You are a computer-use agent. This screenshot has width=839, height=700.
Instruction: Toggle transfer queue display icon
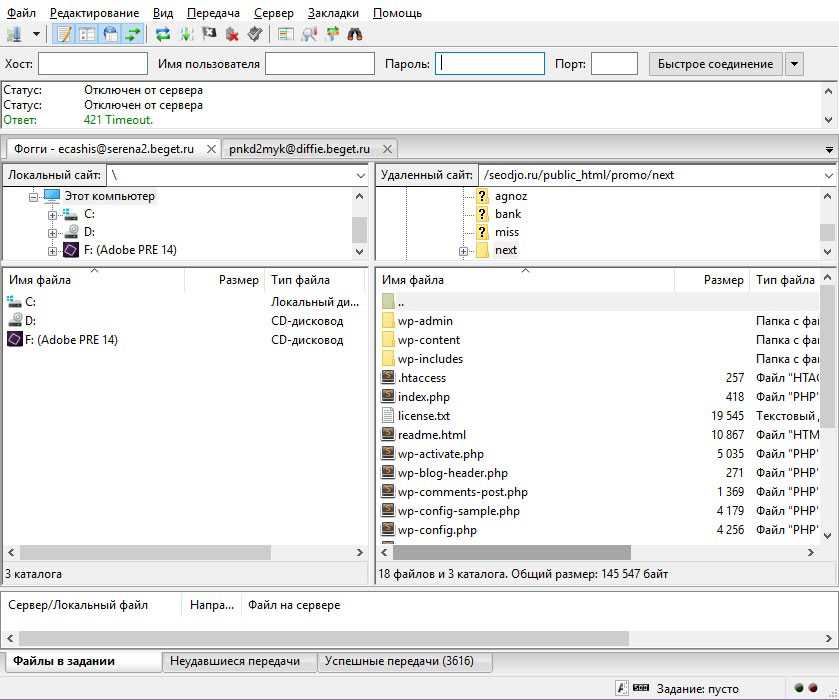pyautogui.click(x=132, y=34)
